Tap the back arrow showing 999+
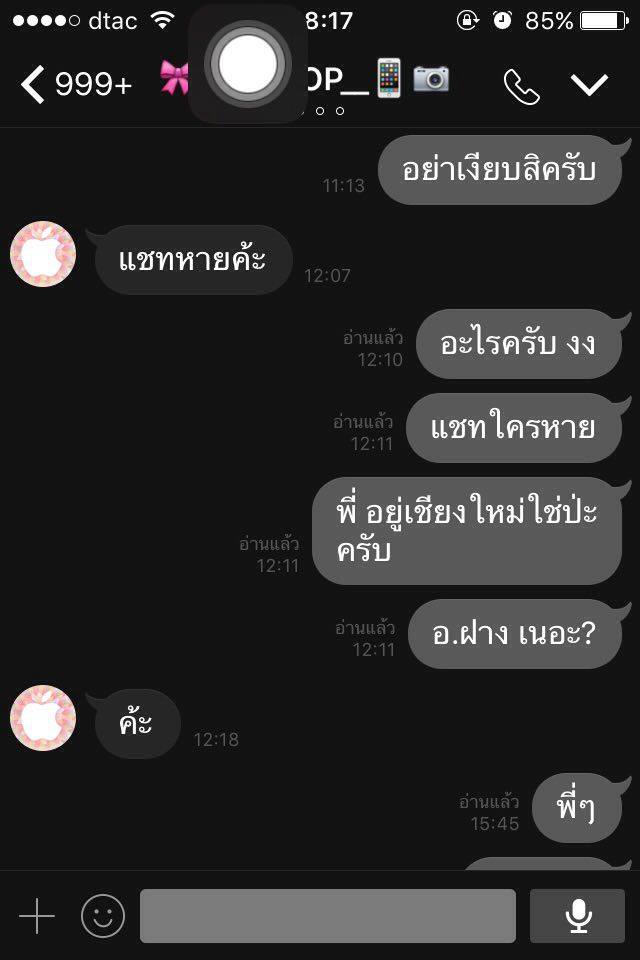The width and height of the screenshot is (640, 960). [x=76, y=84]
